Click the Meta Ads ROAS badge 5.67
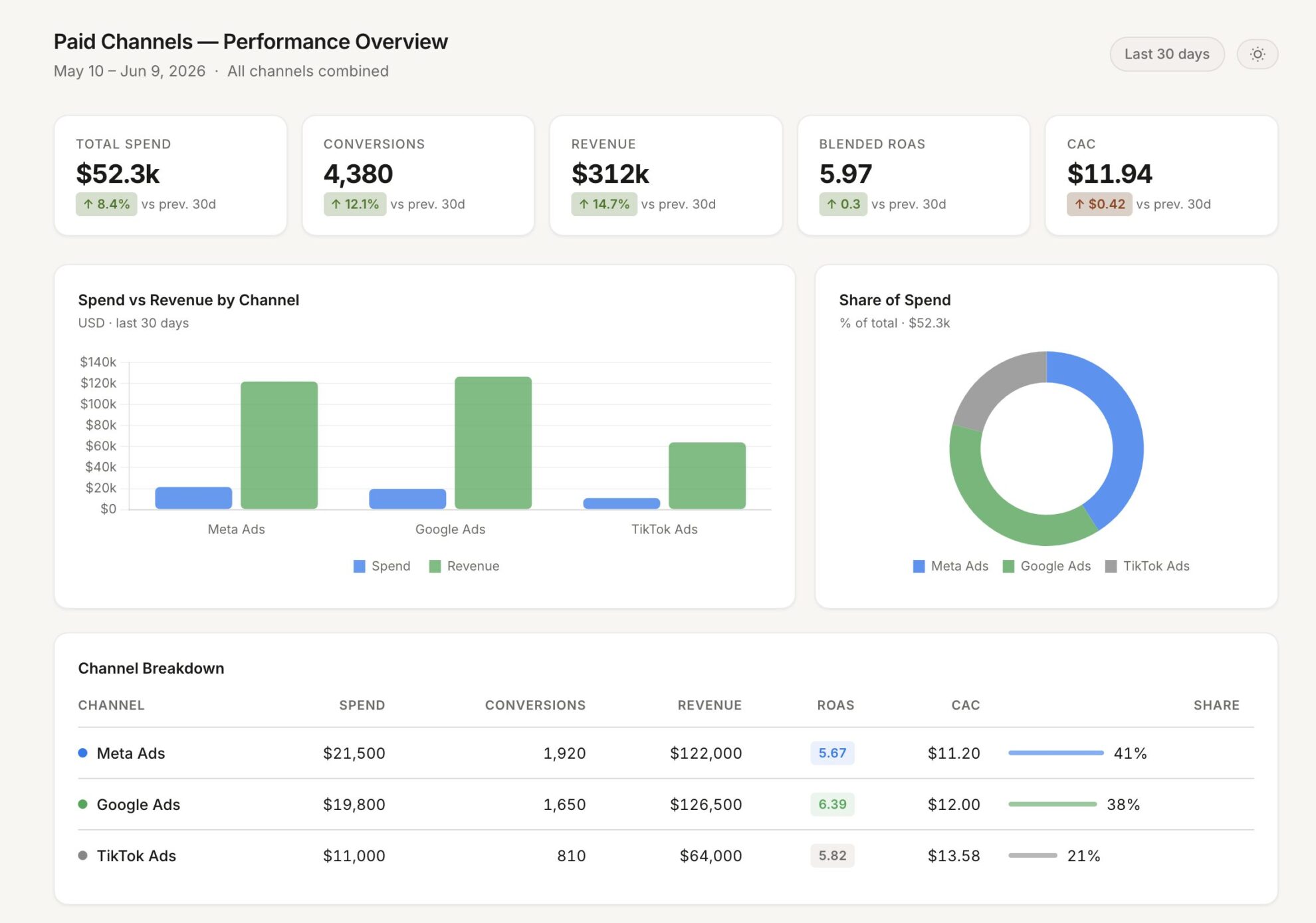 pyautogui.click(x=832, y=753)
